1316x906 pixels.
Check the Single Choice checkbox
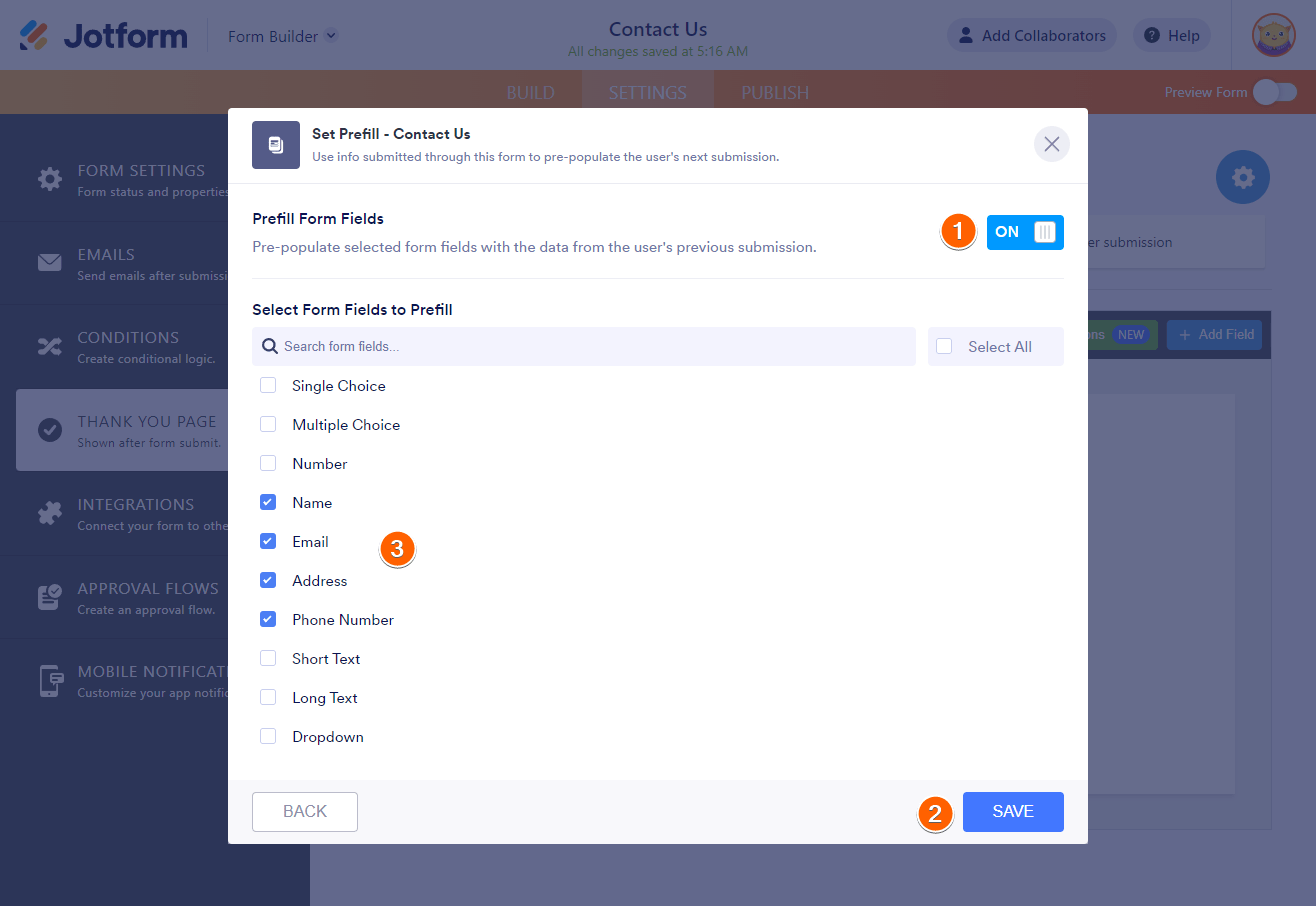tap(268, 385)
